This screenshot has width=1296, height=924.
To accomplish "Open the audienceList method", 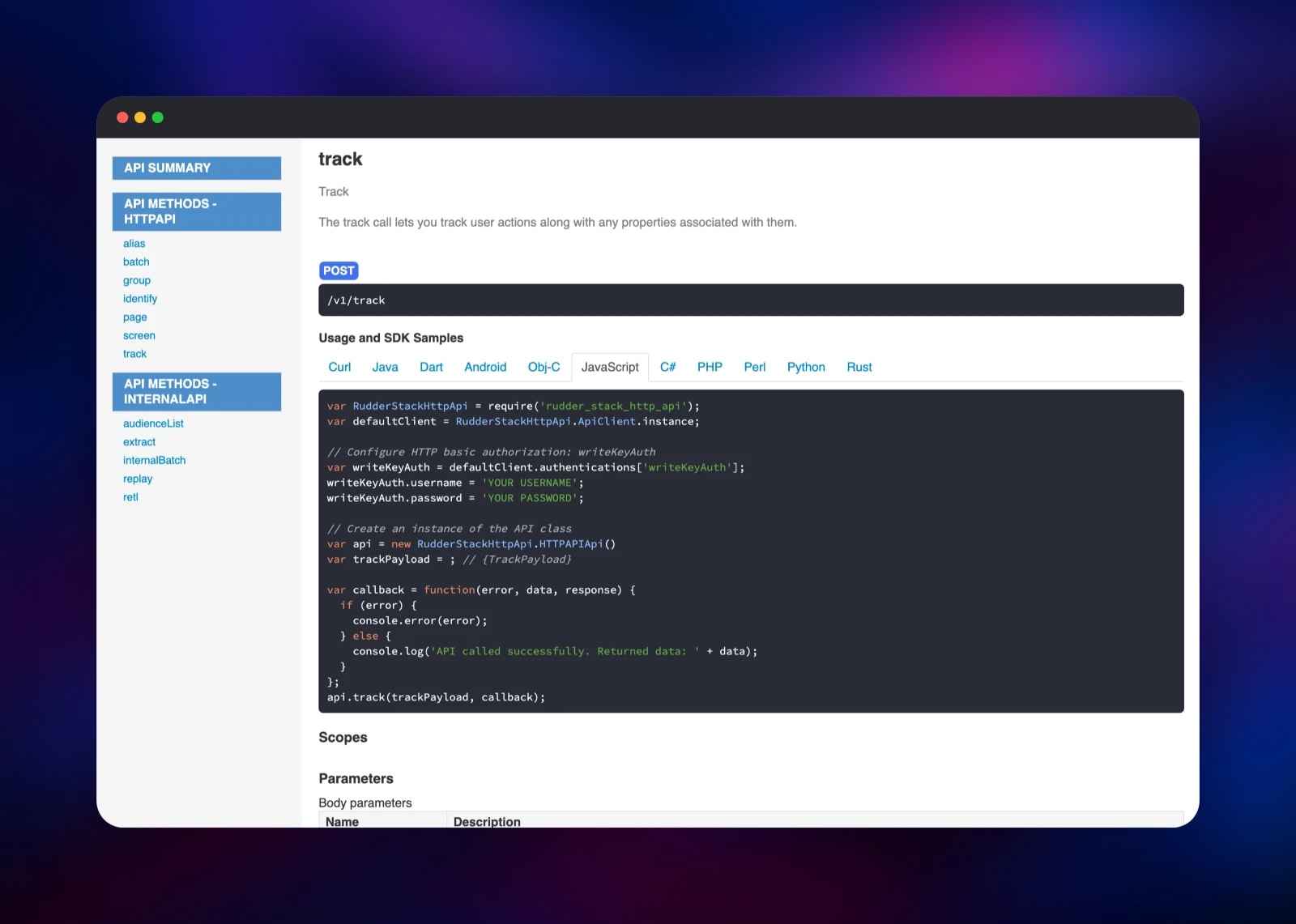I will pos(153,424).
